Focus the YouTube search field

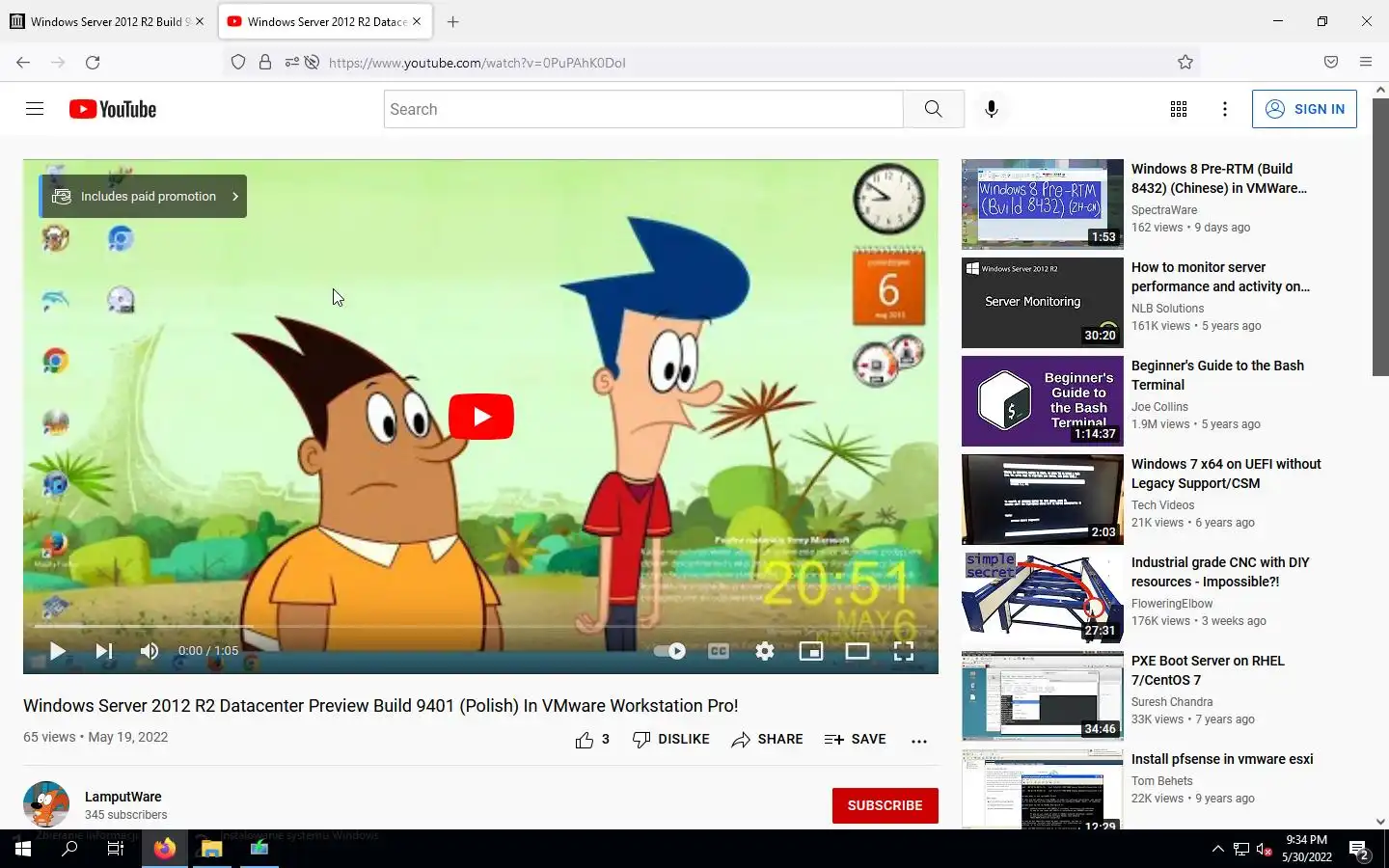[643, 109]
